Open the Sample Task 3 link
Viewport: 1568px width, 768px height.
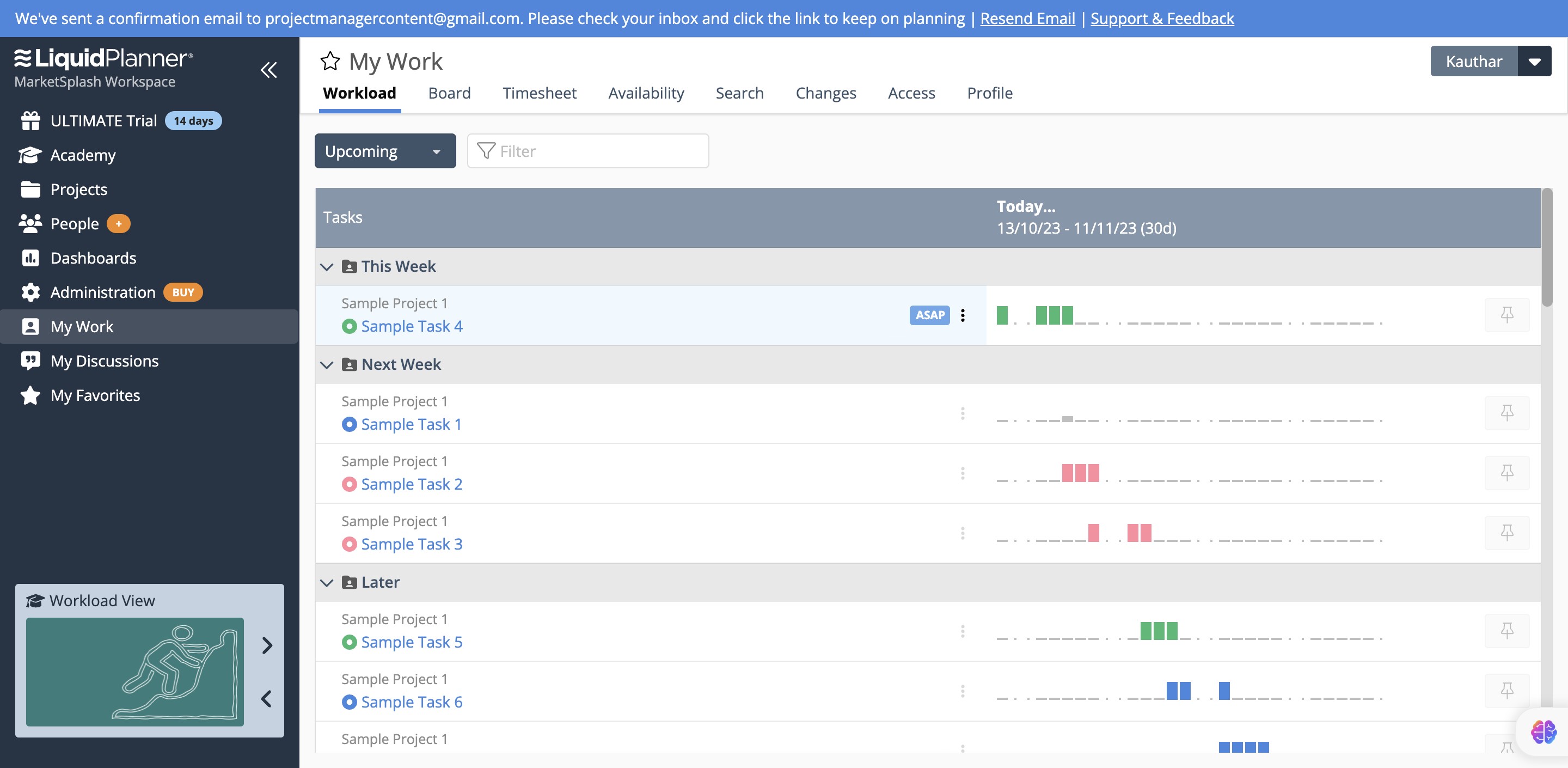(412, 544)
